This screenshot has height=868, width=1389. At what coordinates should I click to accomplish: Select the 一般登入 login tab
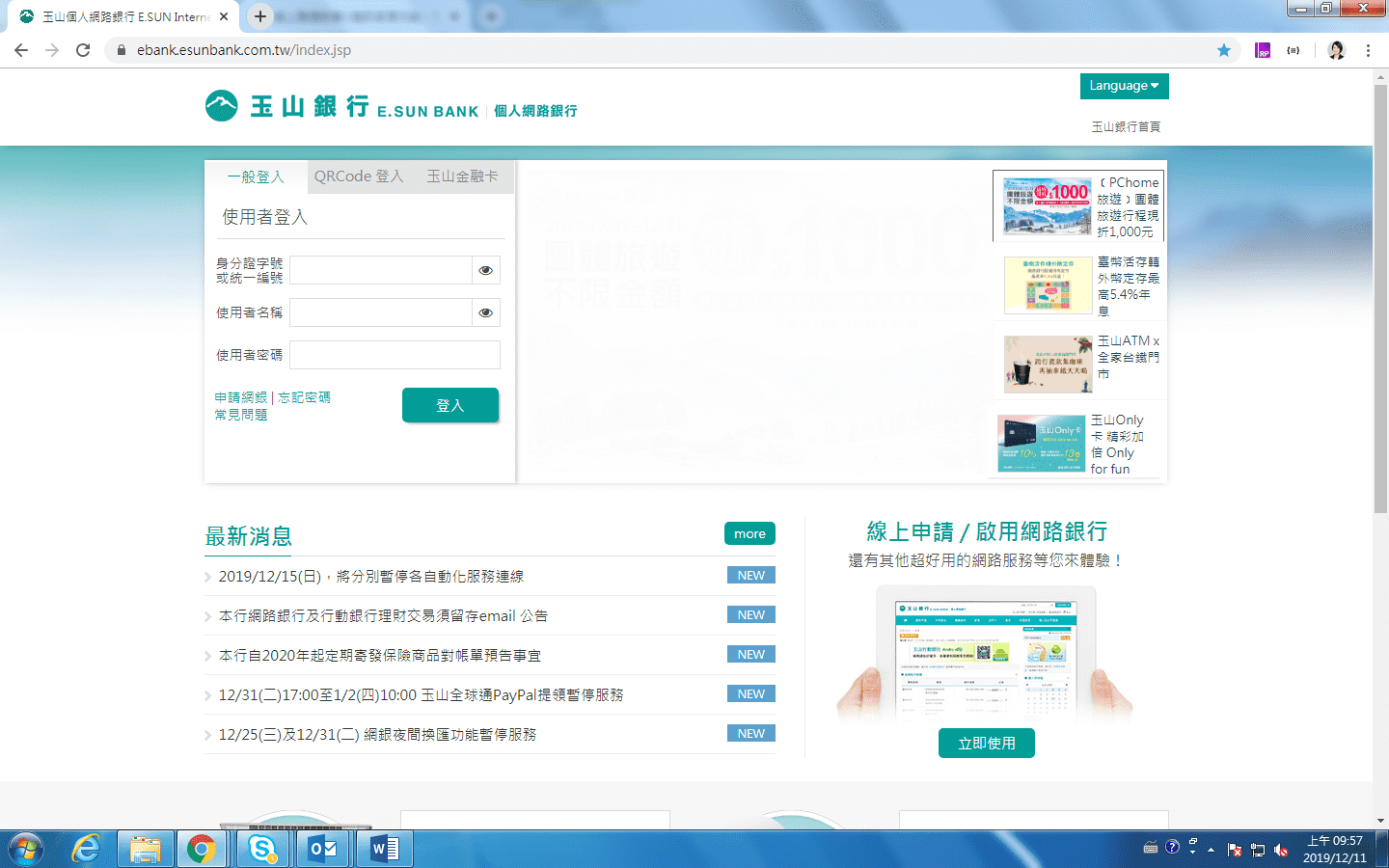coord(256,176)
